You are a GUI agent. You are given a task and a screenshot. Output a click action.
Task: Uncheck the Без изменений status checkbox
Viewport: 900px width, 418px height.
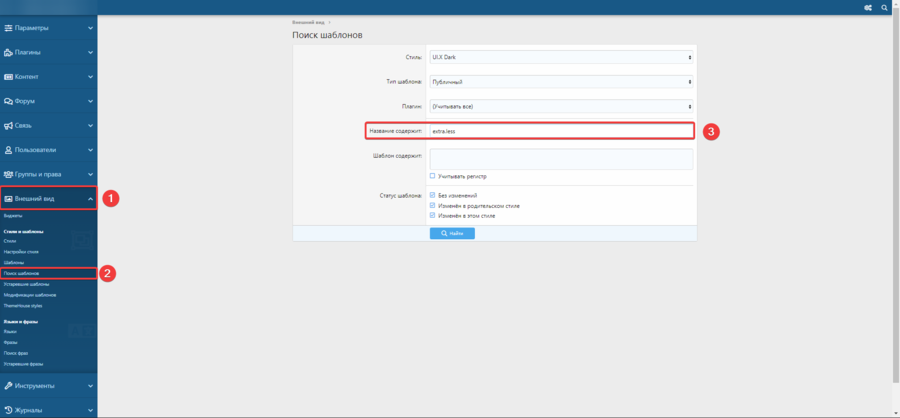pyautogui.click(x=432, y=195)
